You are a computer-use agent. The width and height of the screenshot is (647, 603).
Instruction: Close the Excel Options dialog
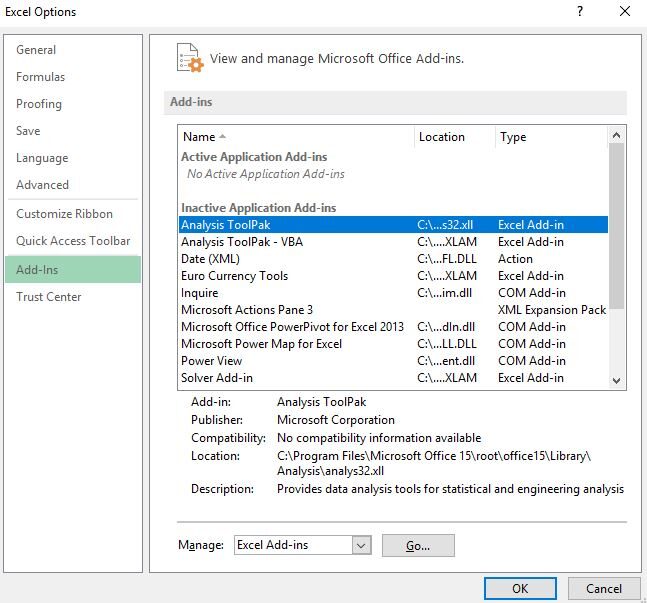(625, 11)
